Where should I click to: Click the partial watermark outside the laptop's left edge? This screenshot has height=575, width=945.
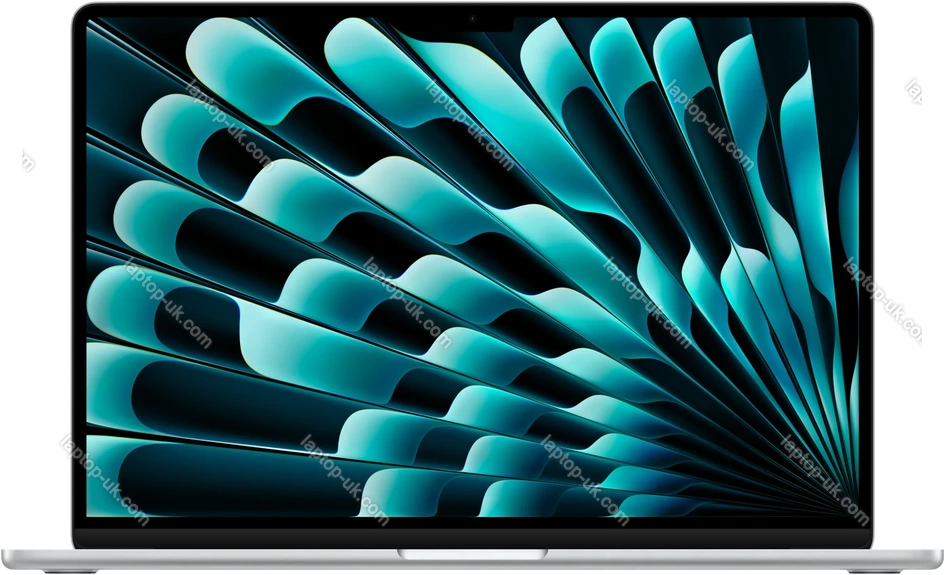[x=28, y=160]
